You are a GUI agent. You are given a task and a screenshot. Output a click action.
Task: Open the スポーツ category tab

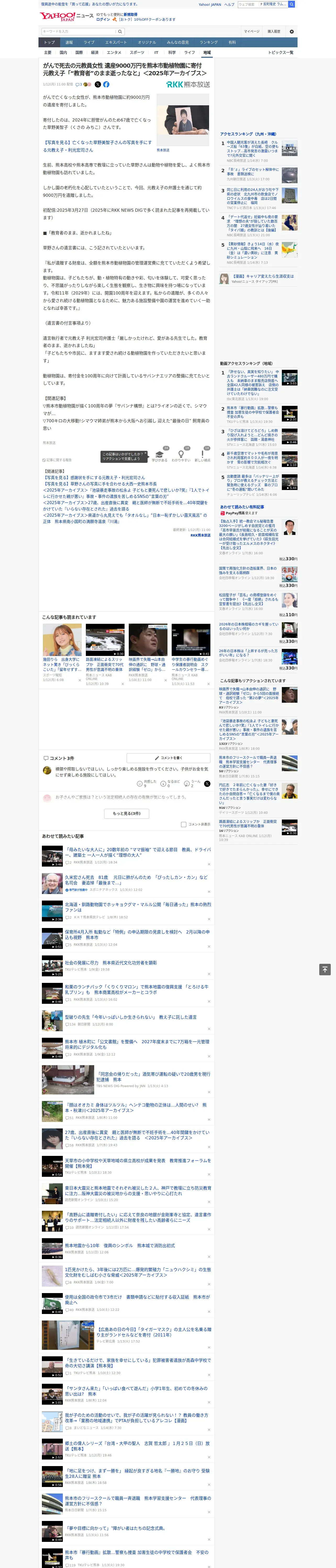coord(137,52)
